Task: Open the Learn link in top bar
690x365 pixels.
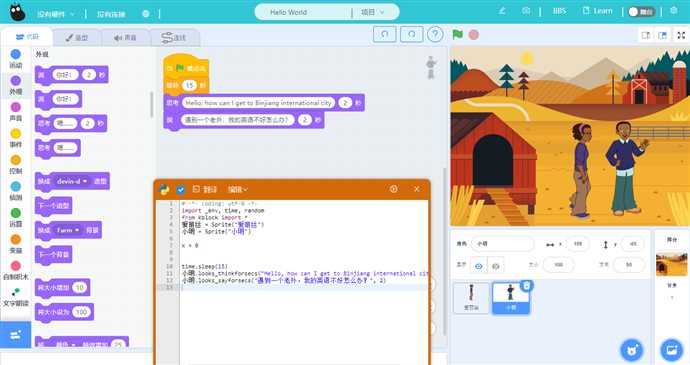Action: pos(597,11)
